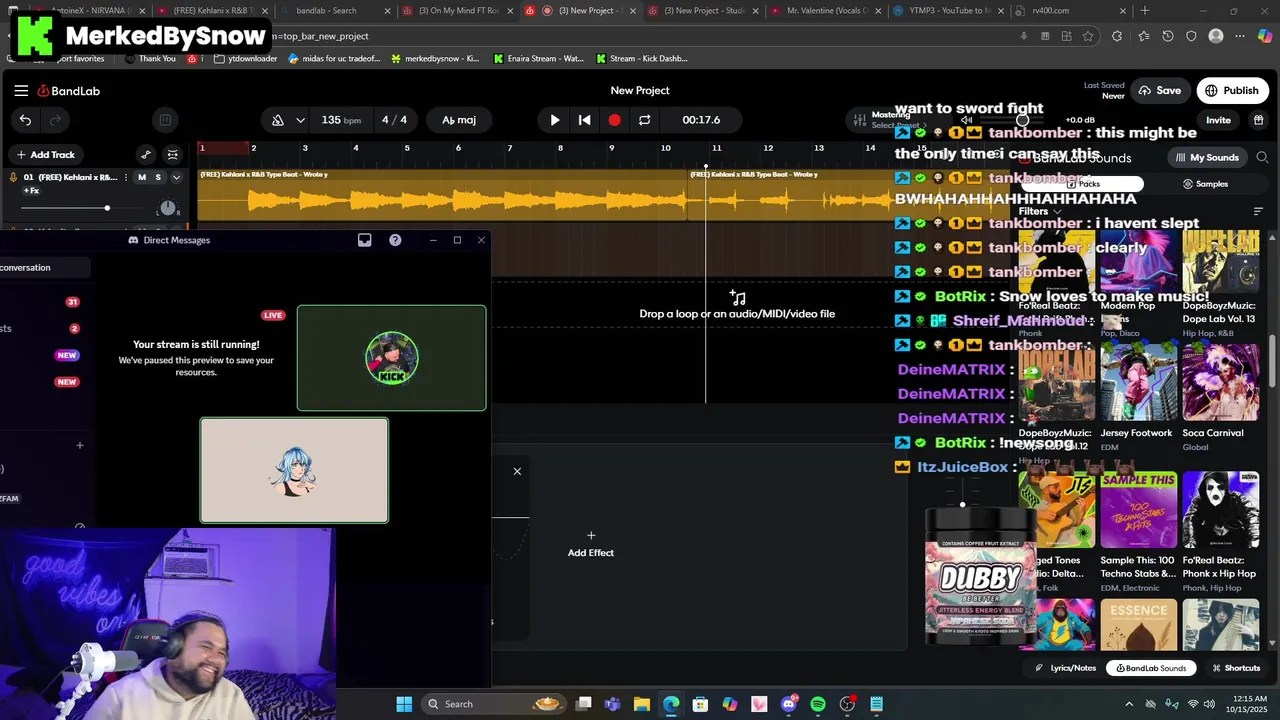Click the Save button
Screen dimensions: 1280x720
1159,91
